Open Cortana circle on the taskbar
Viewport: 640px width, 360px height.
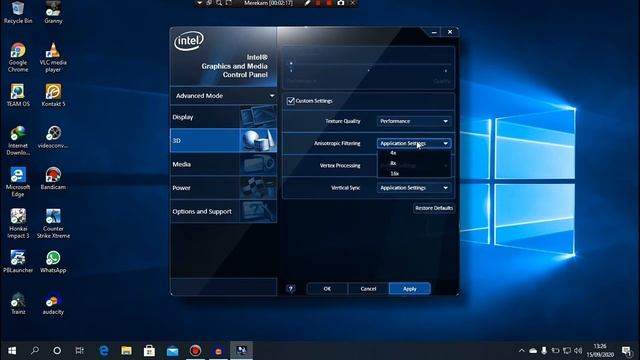(x=57, y=350)
